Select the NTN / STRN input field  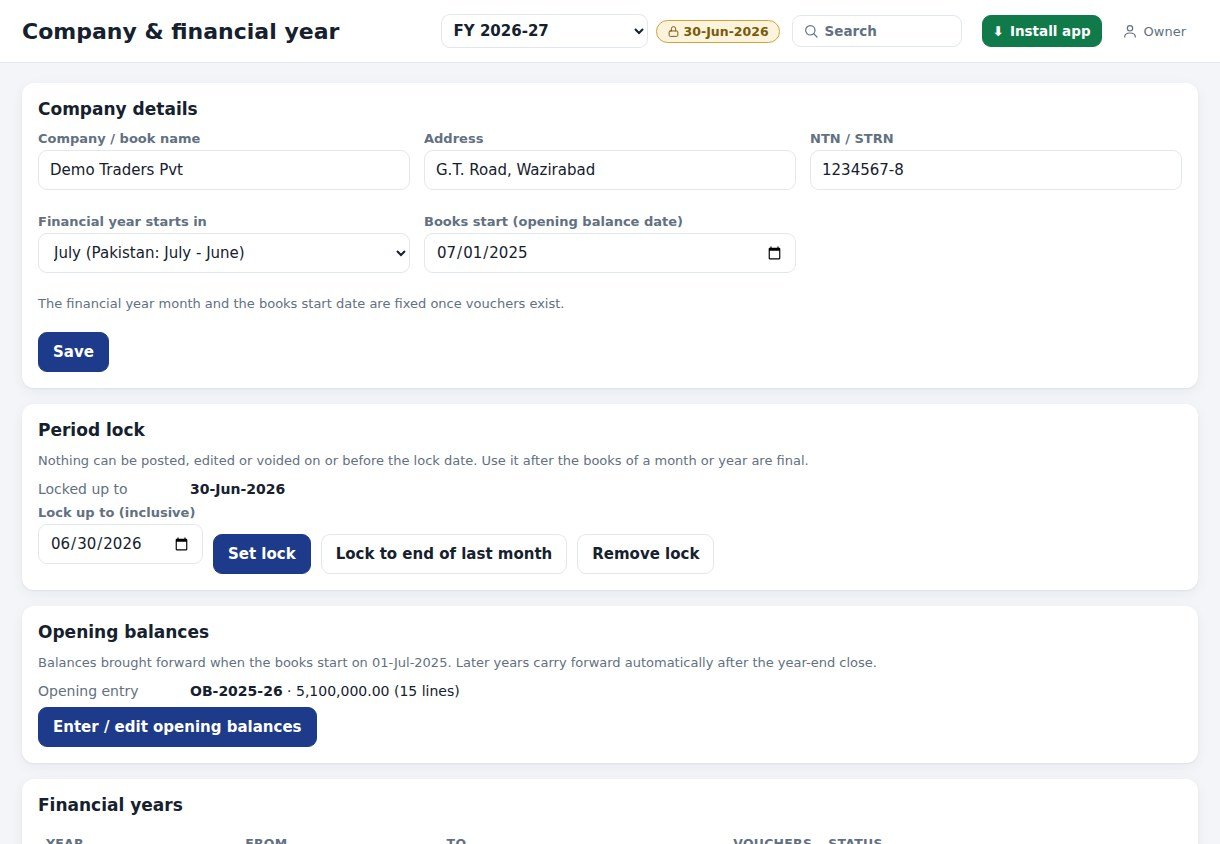click(996, 170)
